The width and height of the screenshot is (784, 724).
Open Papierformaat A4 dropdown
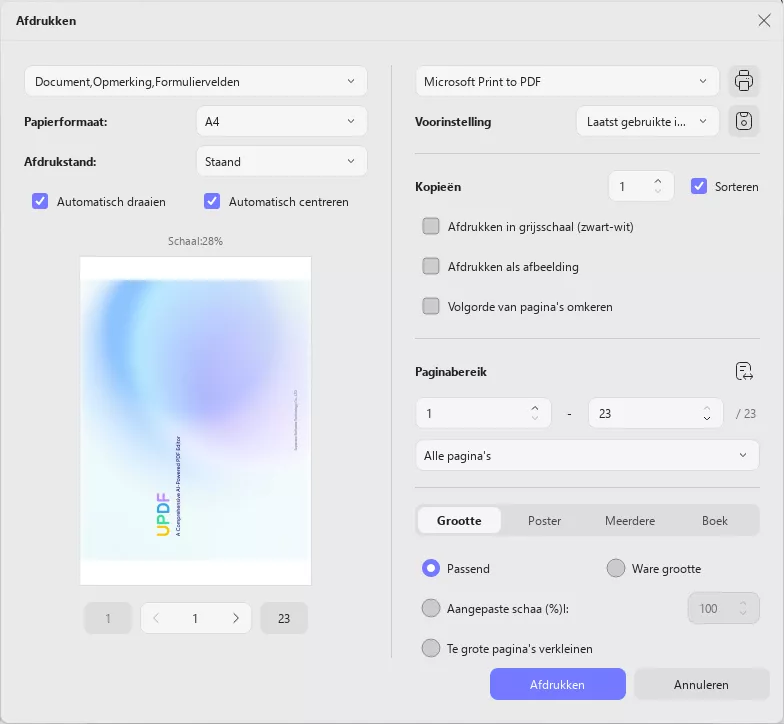click(282, 121)
